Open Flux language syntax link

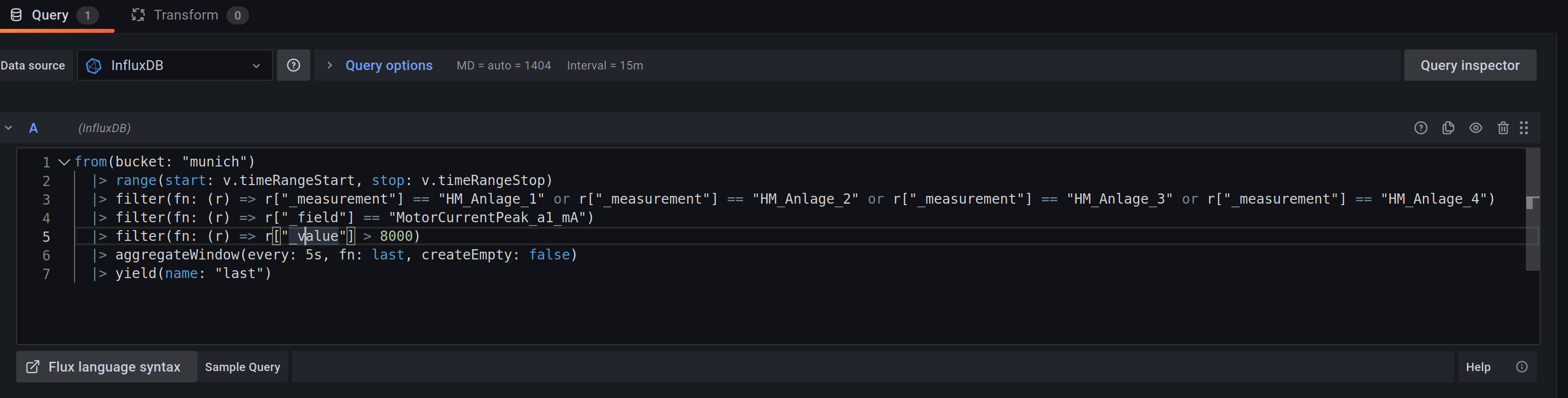106,366
